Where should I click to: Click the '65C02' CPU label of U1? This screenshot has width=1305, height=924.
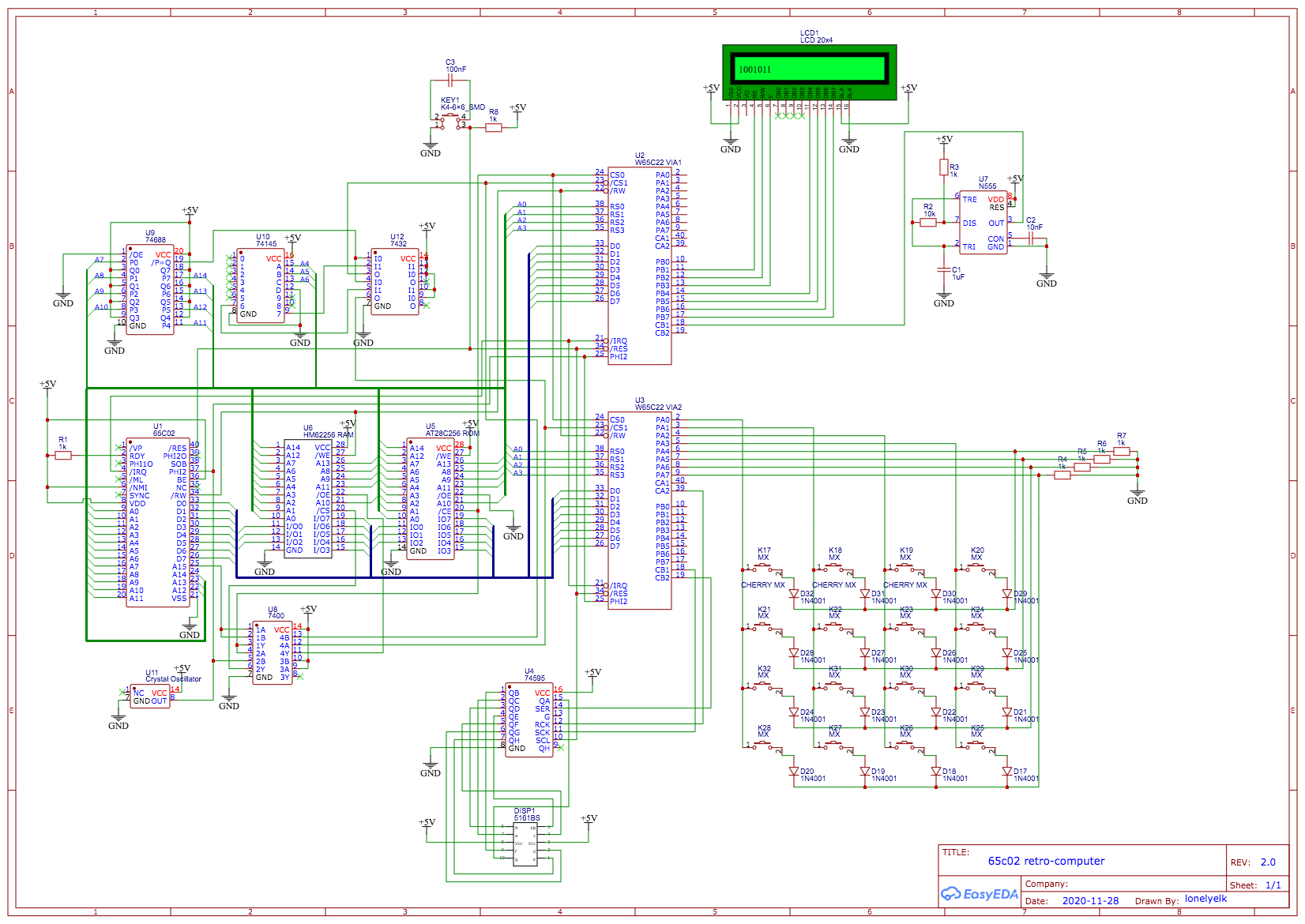(x=164, y=434)
